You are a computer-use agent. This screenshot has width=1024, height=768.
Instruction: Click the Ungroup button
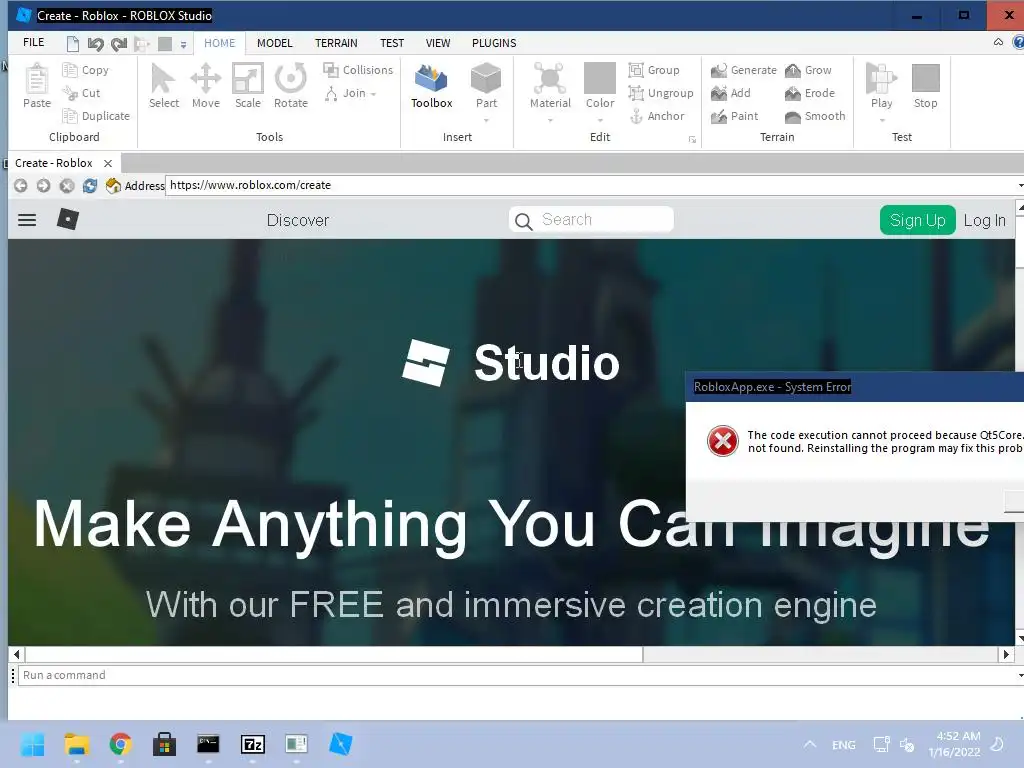pyautogui.click(x=661, y=93)
